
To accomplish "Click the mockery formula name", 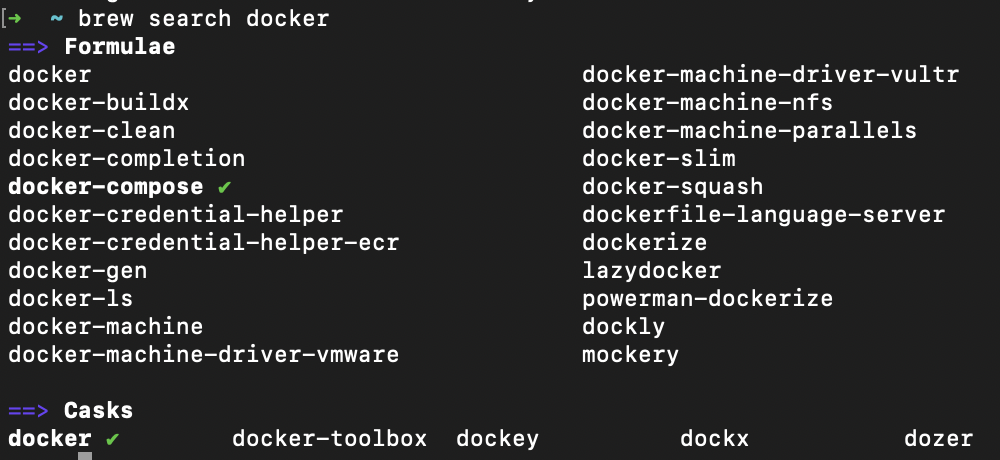I will tap(630, 355).
